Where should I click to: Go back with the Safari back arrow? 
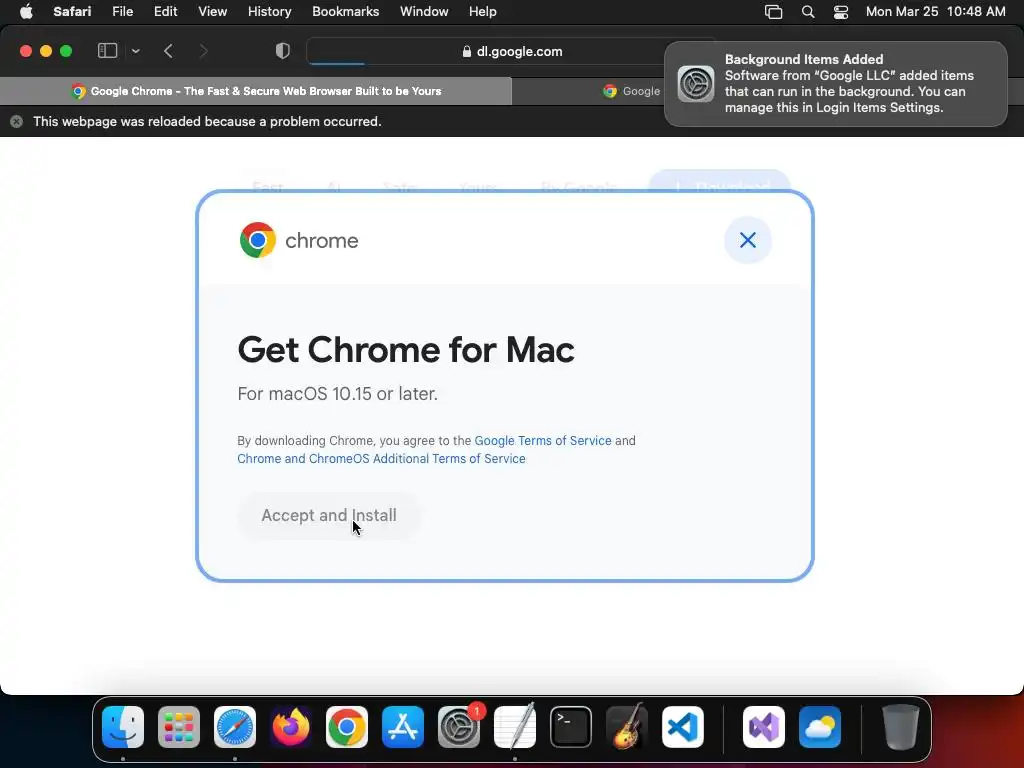tap(168, 51)
